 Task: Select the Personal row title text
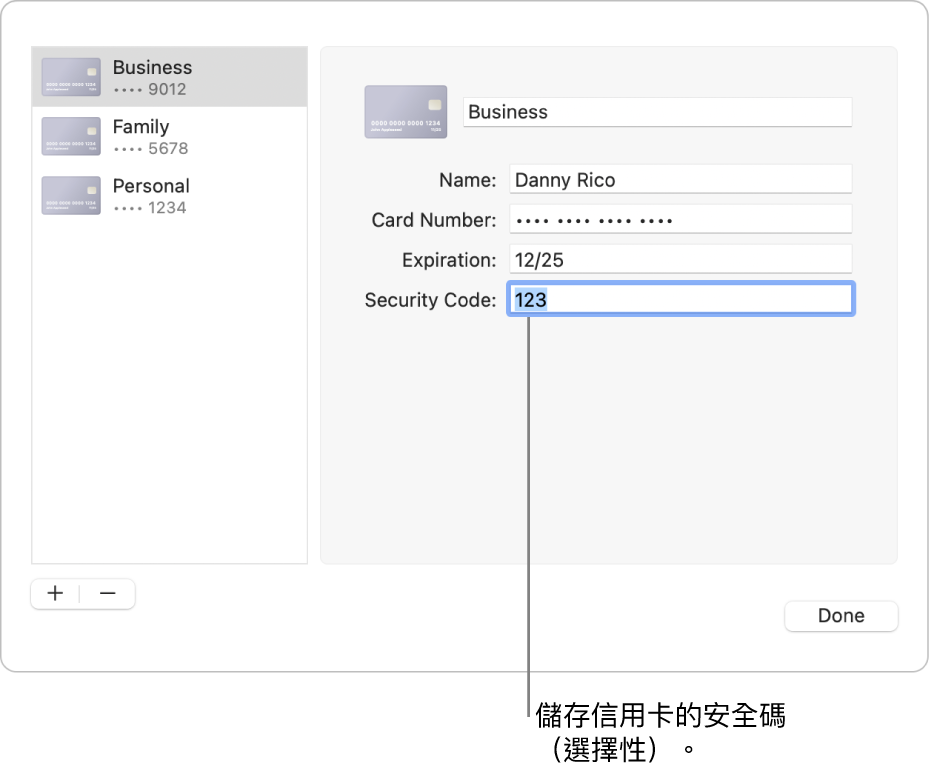(x=151, y=186)
